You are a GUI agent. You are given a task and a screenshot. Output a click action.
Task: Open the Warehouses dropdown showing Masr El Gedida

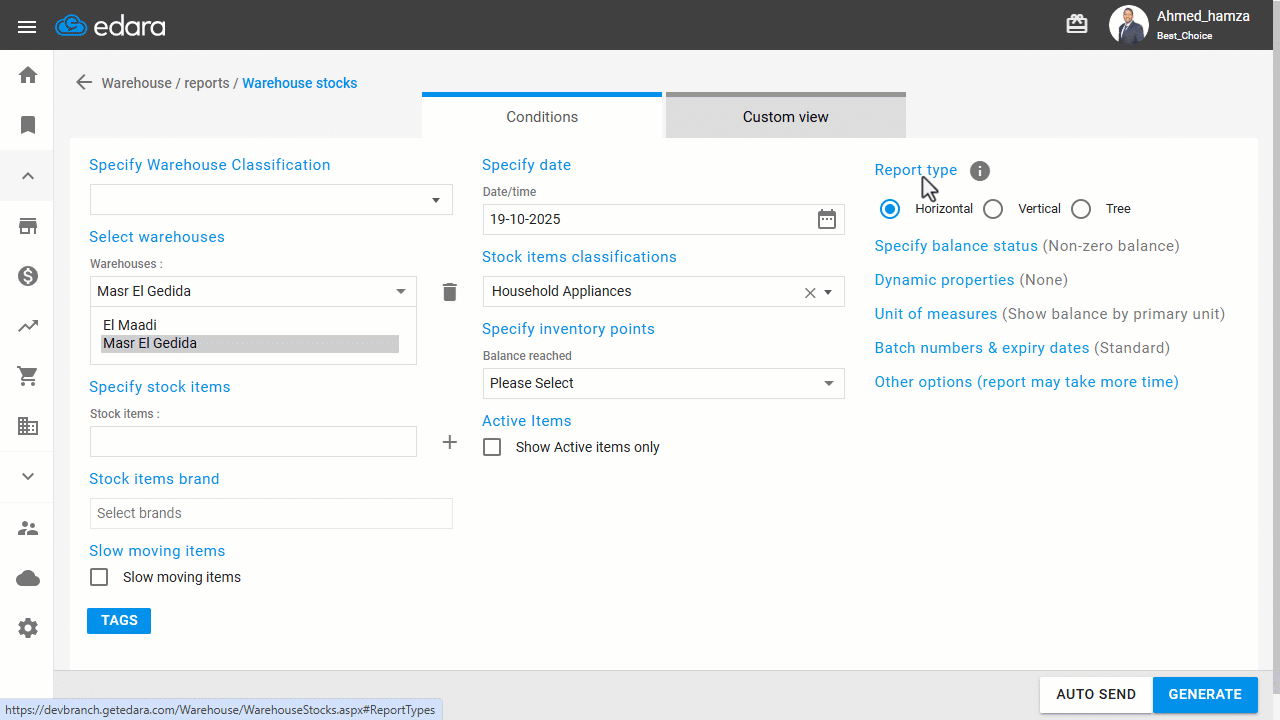[x=253, y=291]
